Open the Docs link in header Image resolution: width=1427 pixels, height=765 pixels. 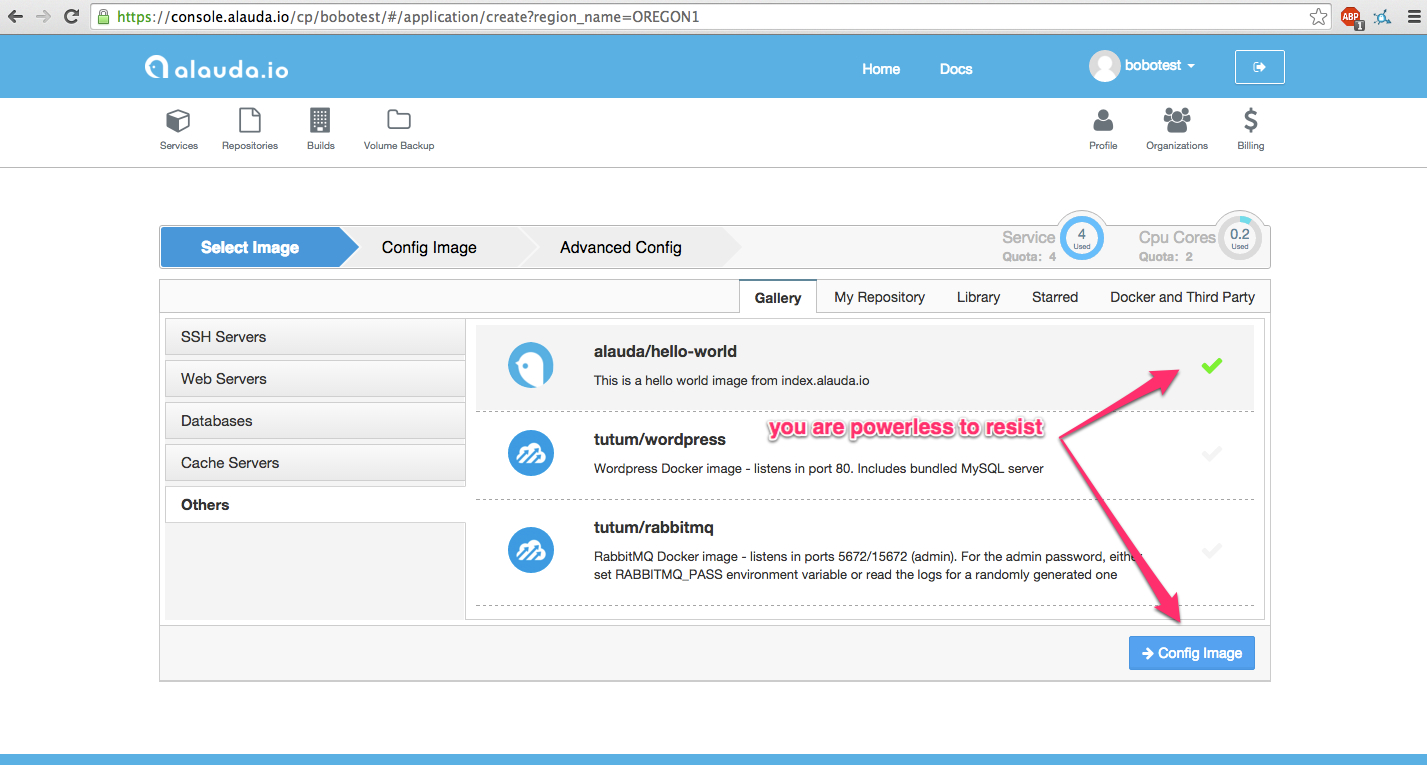(x=956, y=69)
